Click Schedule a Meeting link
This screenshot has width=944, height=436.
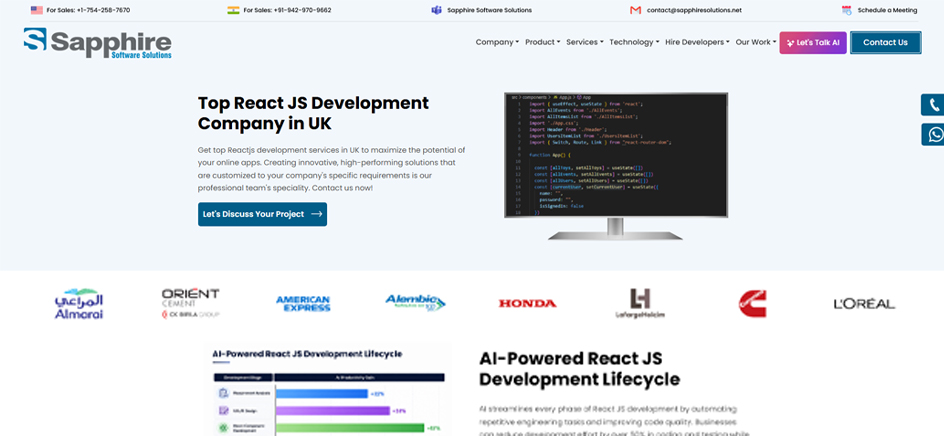(x=887, y=10)
